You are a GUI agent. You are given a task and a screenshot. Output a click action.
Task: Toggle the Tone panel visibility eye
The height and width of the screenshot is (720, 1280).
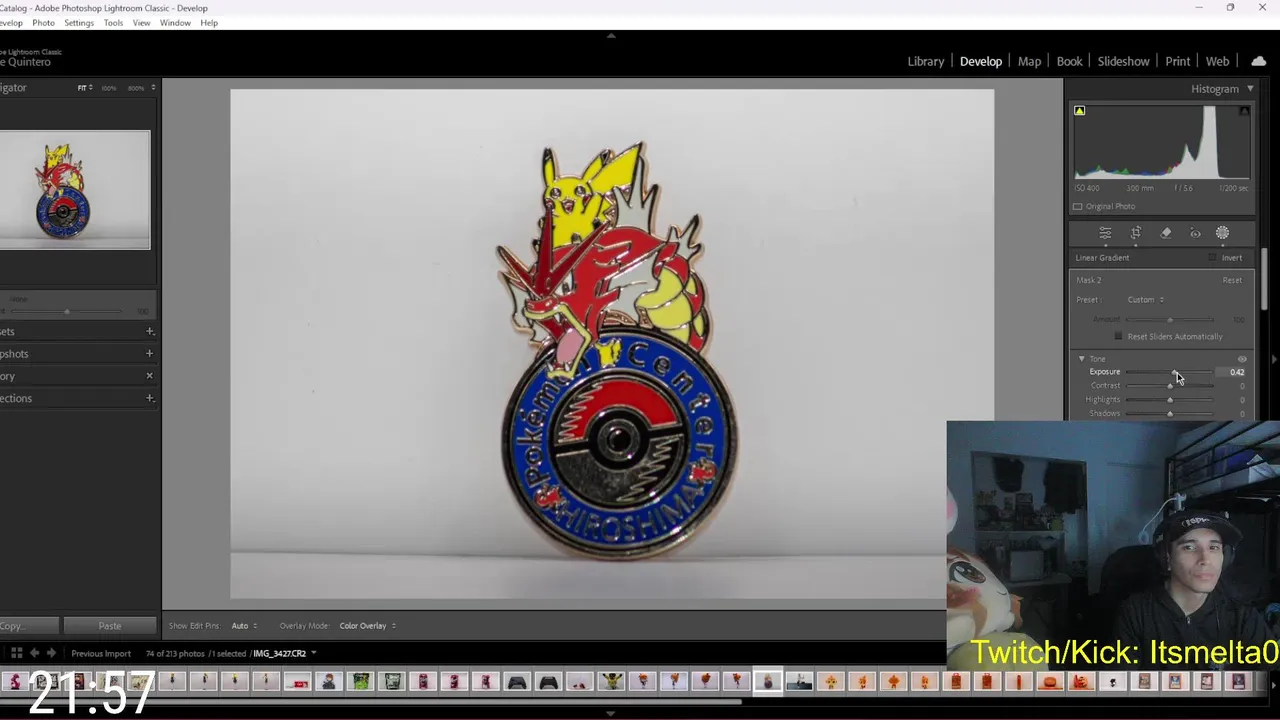(1242, 359)
